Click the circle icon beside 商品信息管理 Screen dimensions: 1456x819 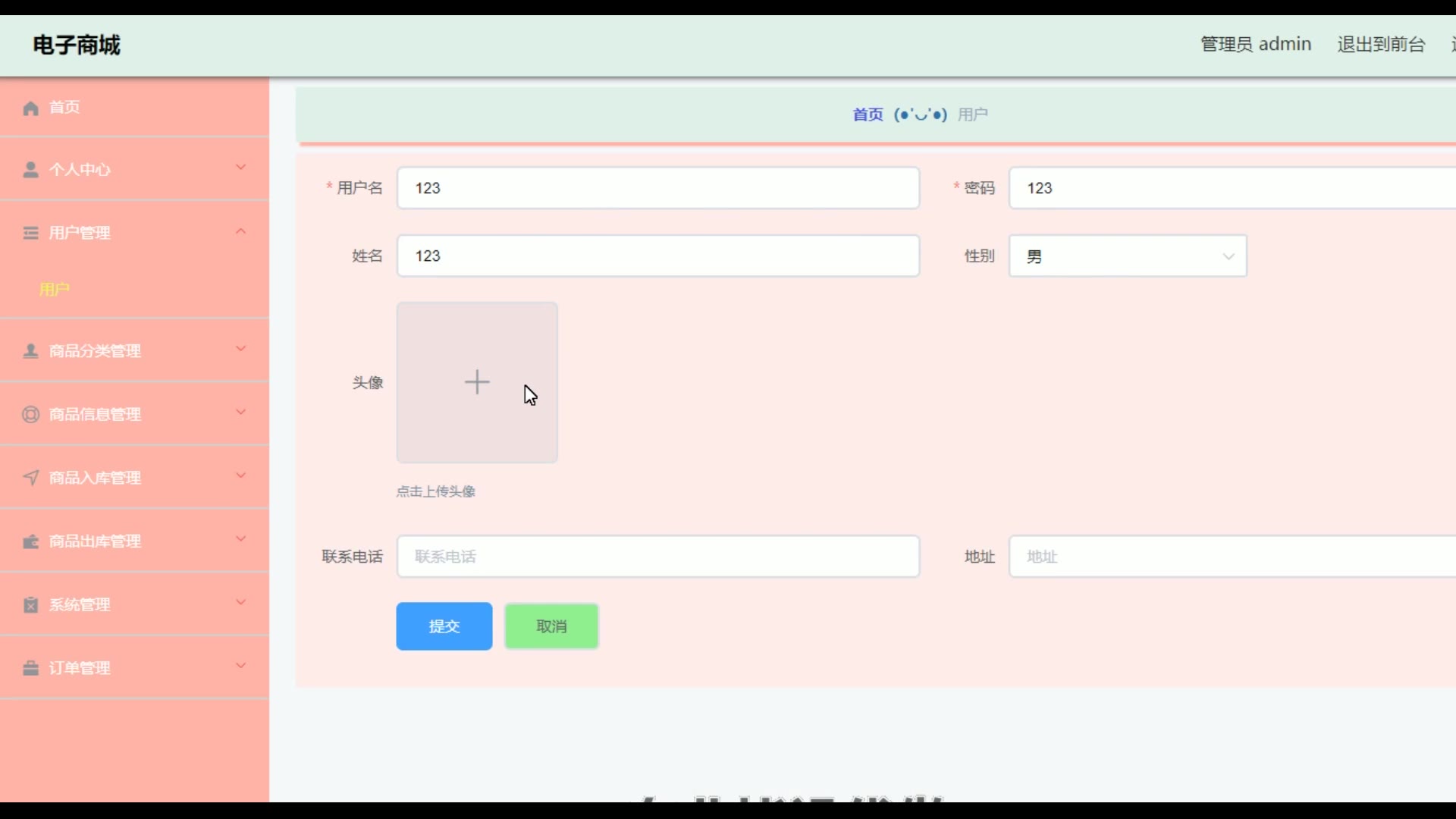[x=30, y=415]
